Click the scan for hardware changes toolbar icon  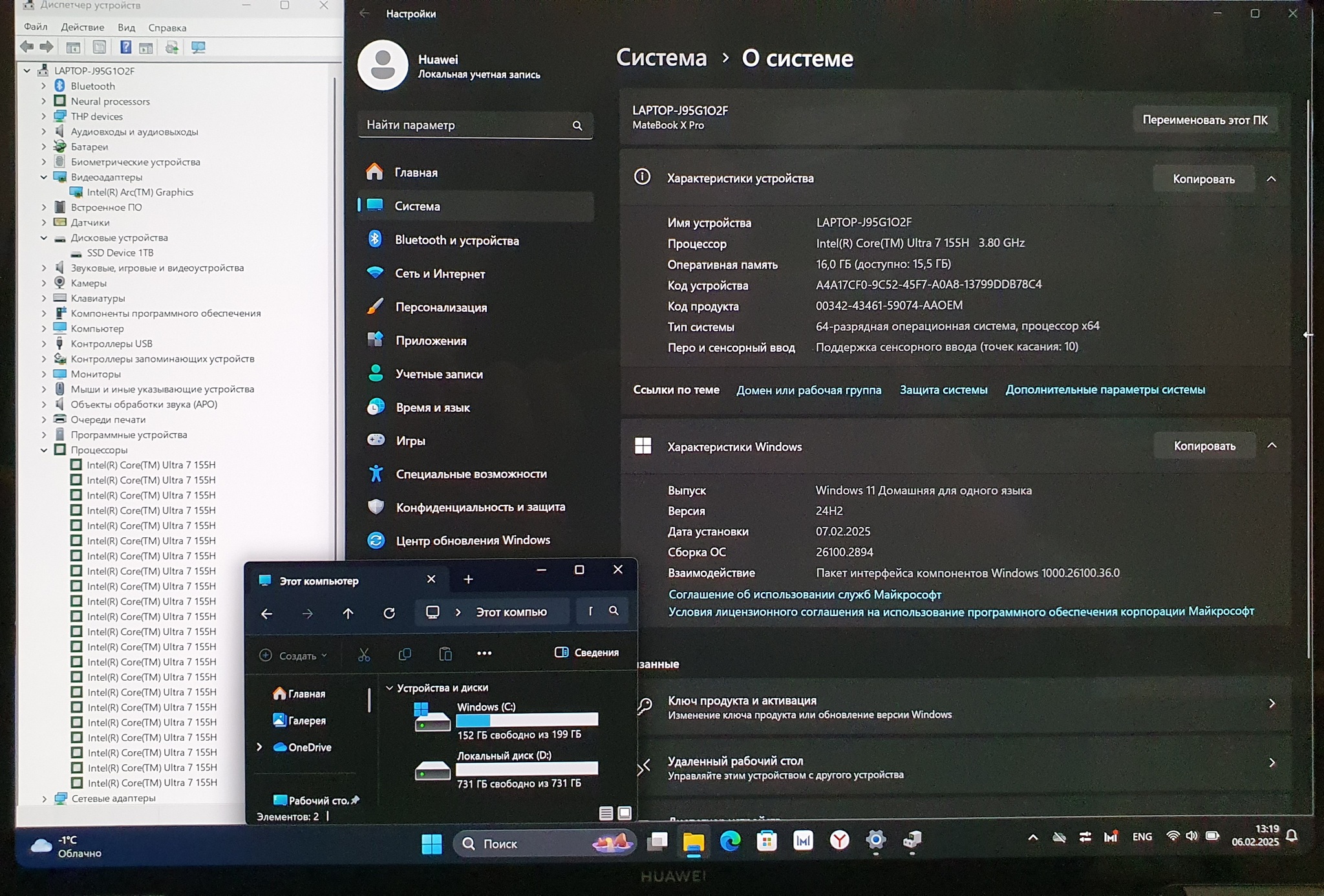[x=198, y=47]
